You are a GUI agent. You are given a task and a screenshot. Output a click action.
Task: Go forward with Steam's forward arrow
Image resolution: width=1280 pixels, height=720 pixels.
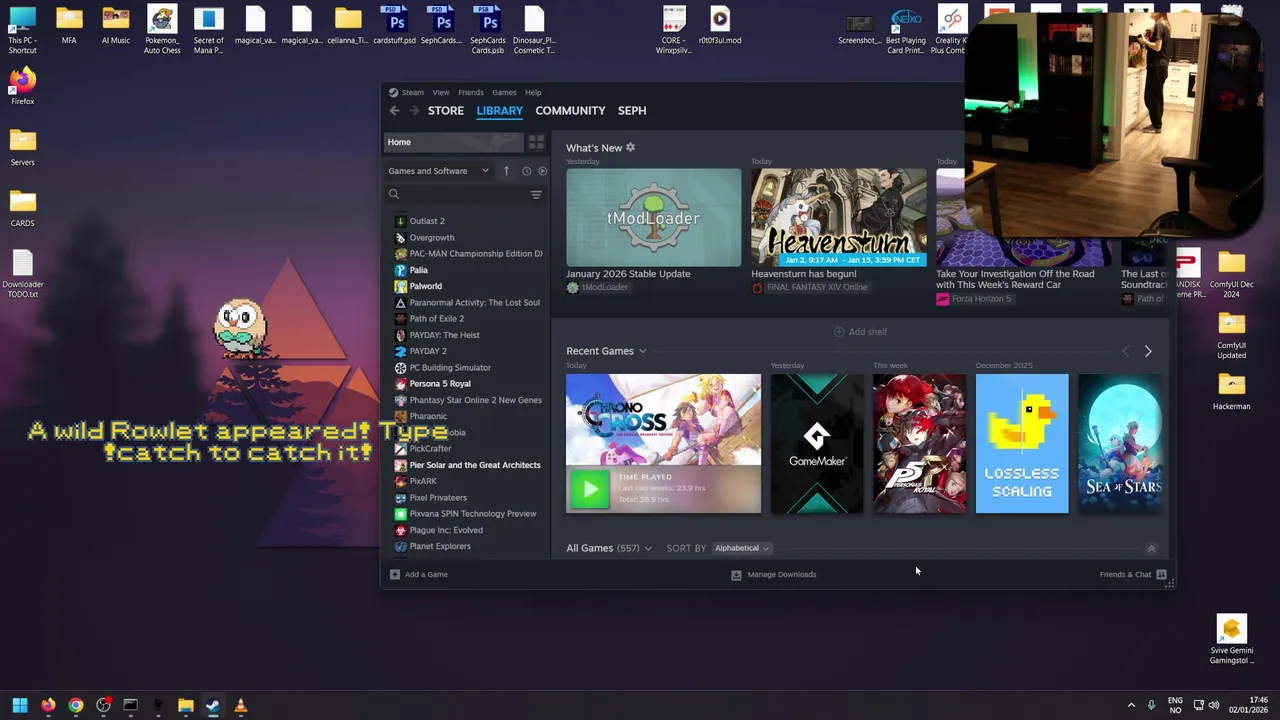(414, 111)
